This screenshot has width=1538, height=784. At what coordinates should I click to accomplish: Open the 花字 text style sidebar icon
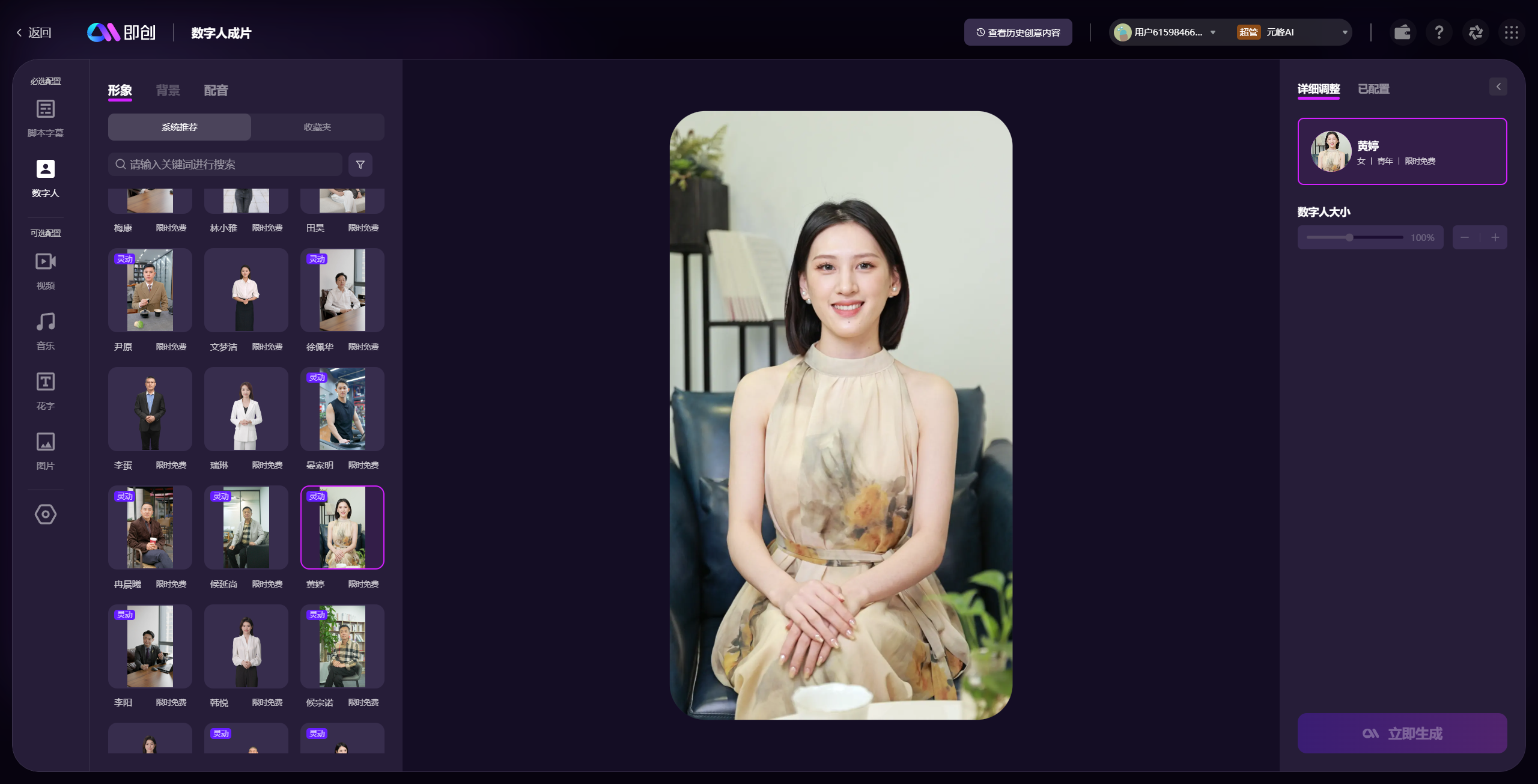(46, 382)
